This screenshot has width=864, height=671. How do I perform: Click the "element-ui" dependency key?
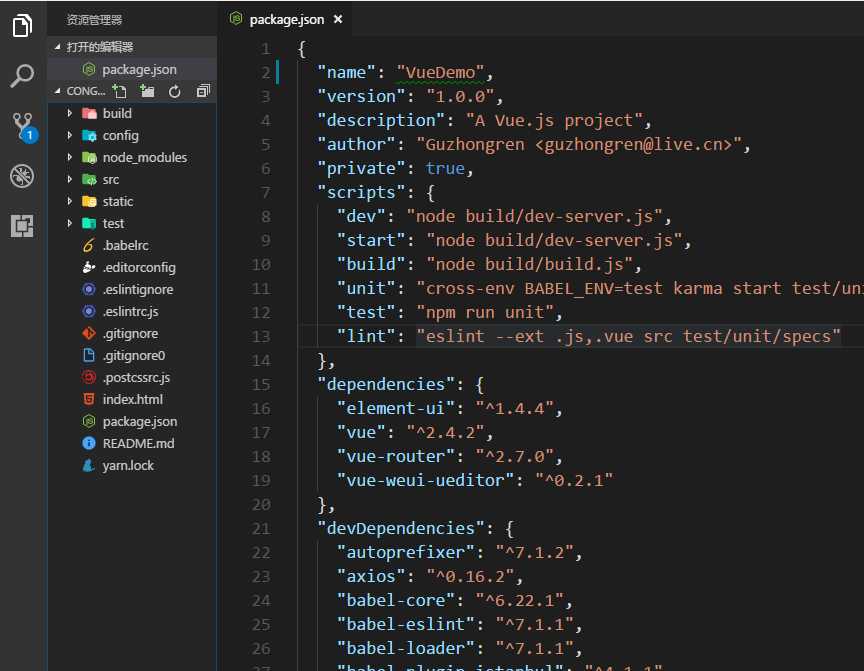coord(396,408)
